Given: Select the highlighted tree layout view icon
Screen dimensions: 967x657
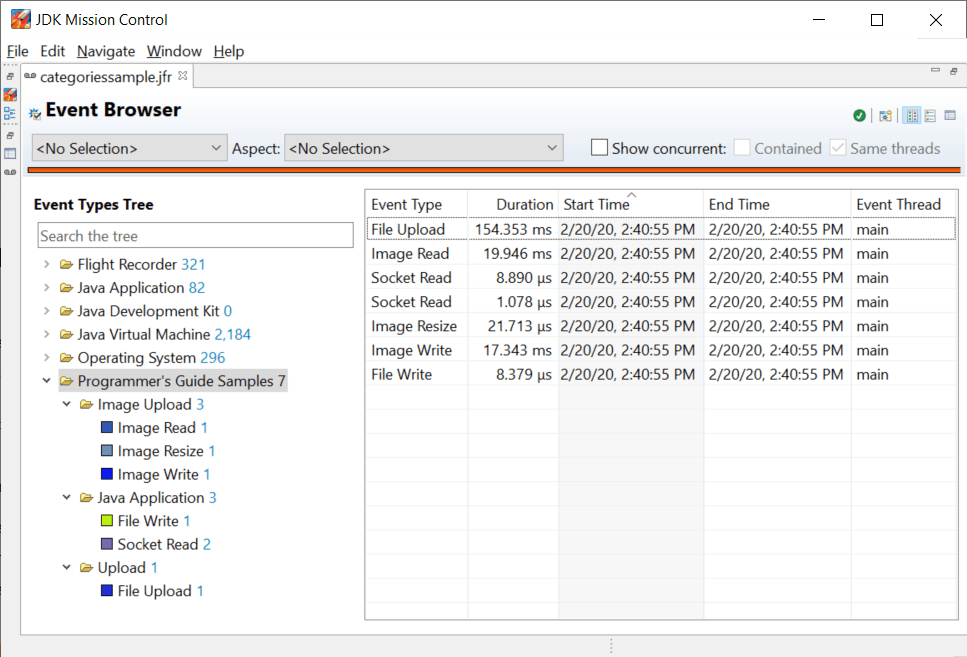Looking at the screenshot, I should click(x=911, y=115).
